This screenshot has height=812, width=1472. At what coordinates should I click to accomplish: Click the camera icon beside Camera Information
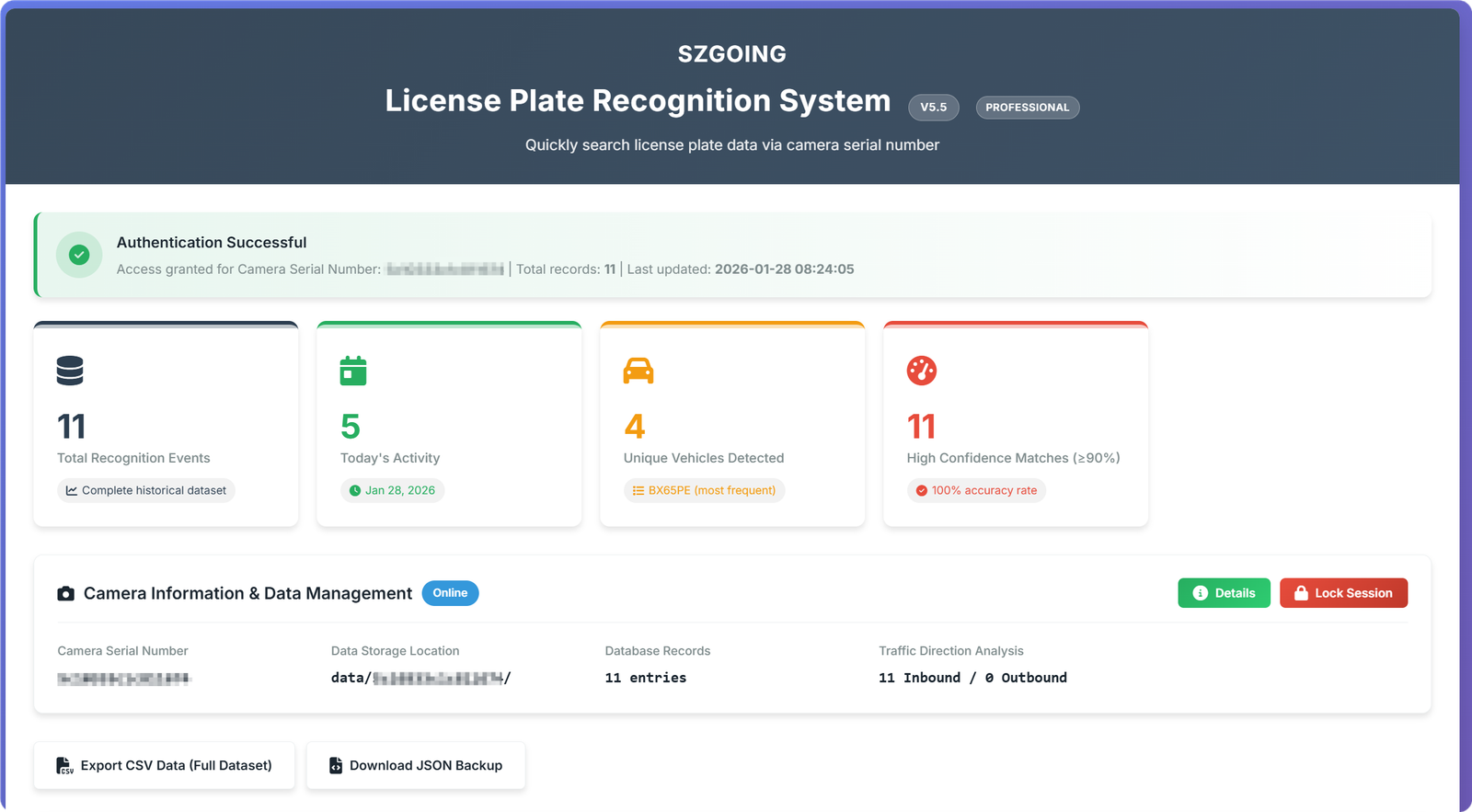[65, 594]
